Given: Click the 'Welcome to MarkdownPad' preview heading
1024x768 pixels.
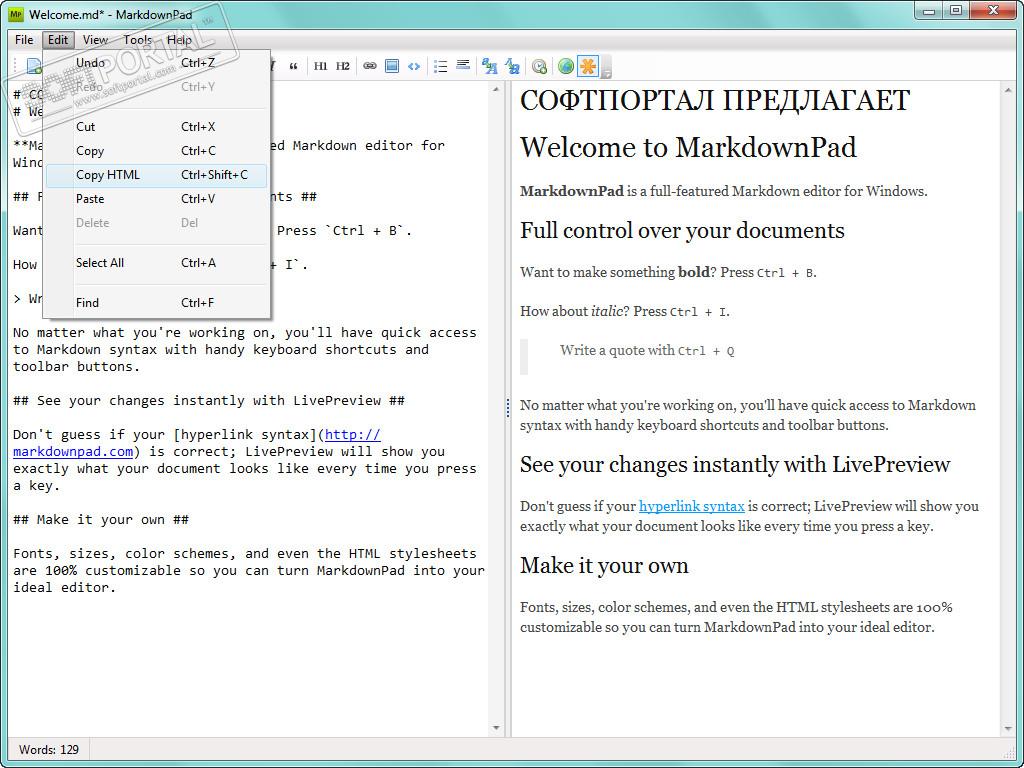Looking at the screenshot, I should pyautogui.click(x=688, y=147).
